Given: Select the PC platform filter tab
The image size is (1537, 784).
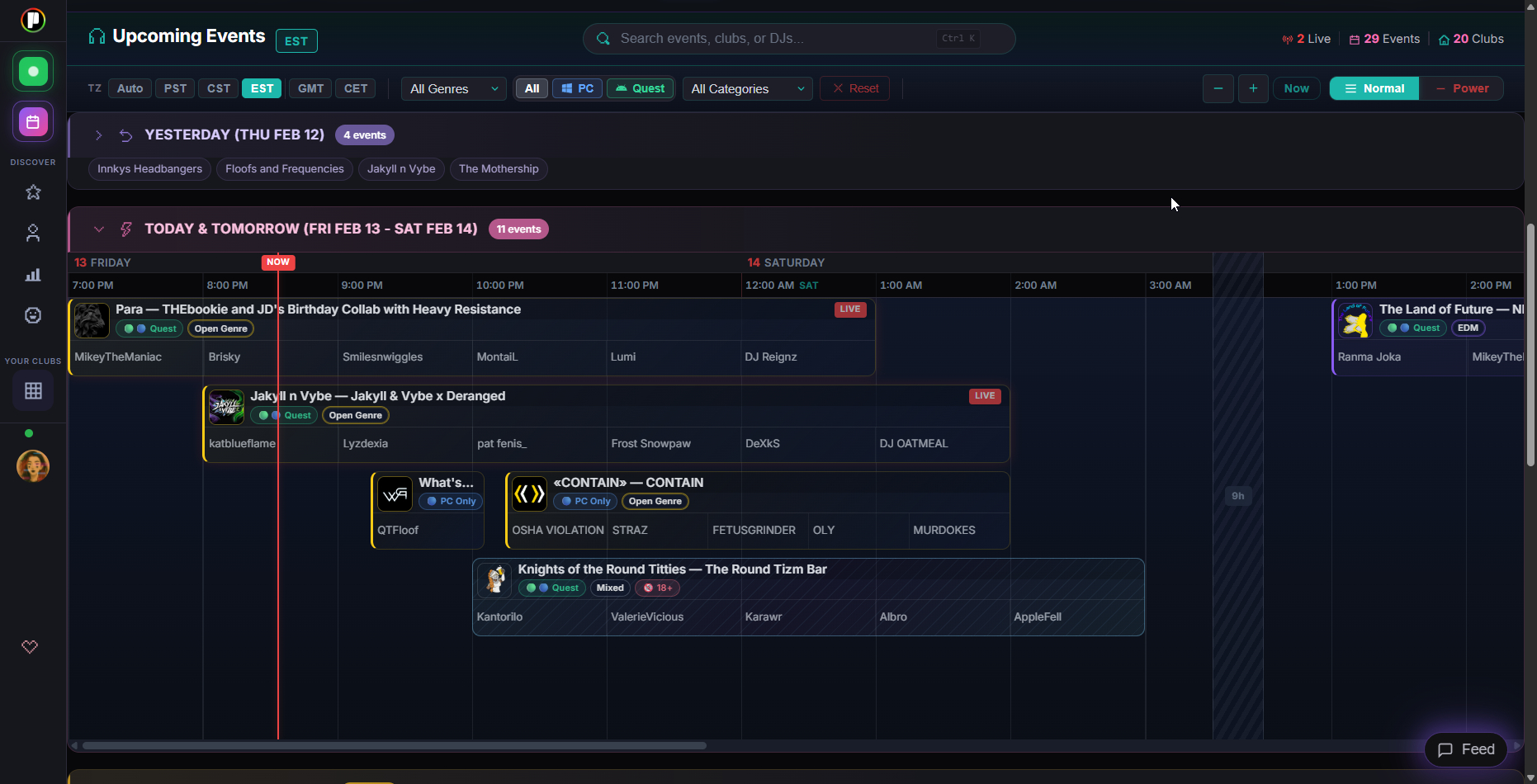Looking at the screenshot, I should pos(577,88).
